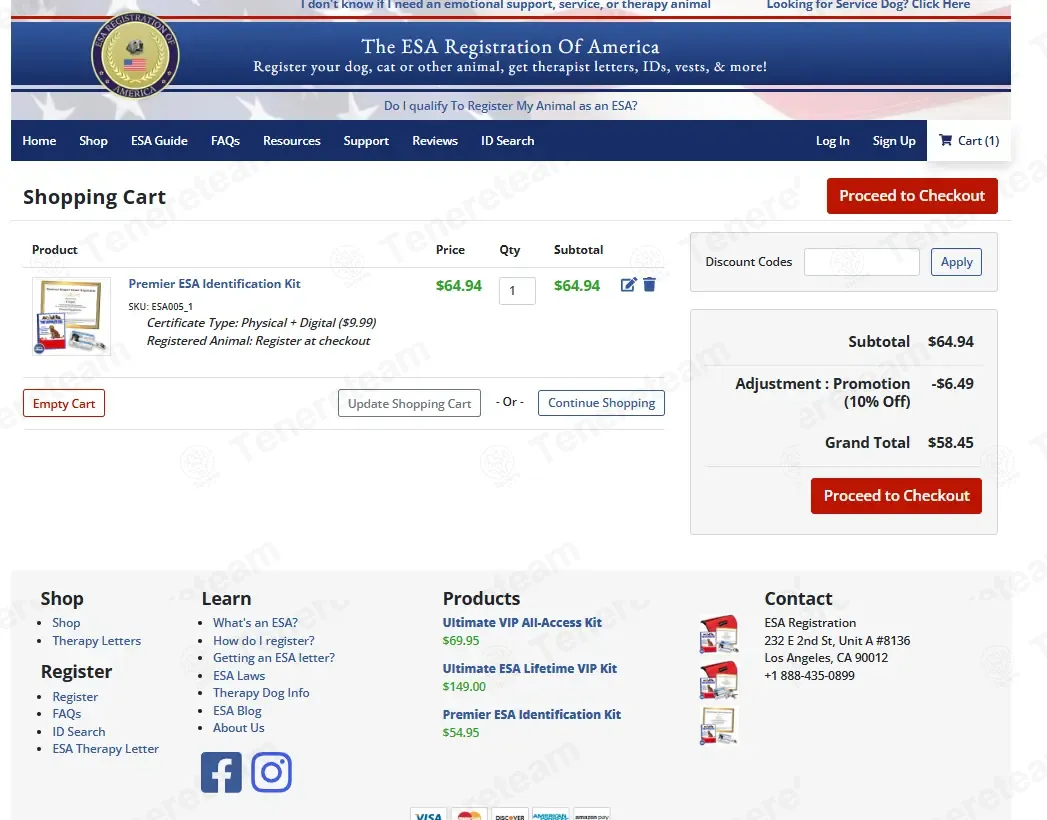Open Premier ESA Identification Kit product link in cart
This screenshot has height=820, width=1047.
pyautogui.click(x=214, y=284)
